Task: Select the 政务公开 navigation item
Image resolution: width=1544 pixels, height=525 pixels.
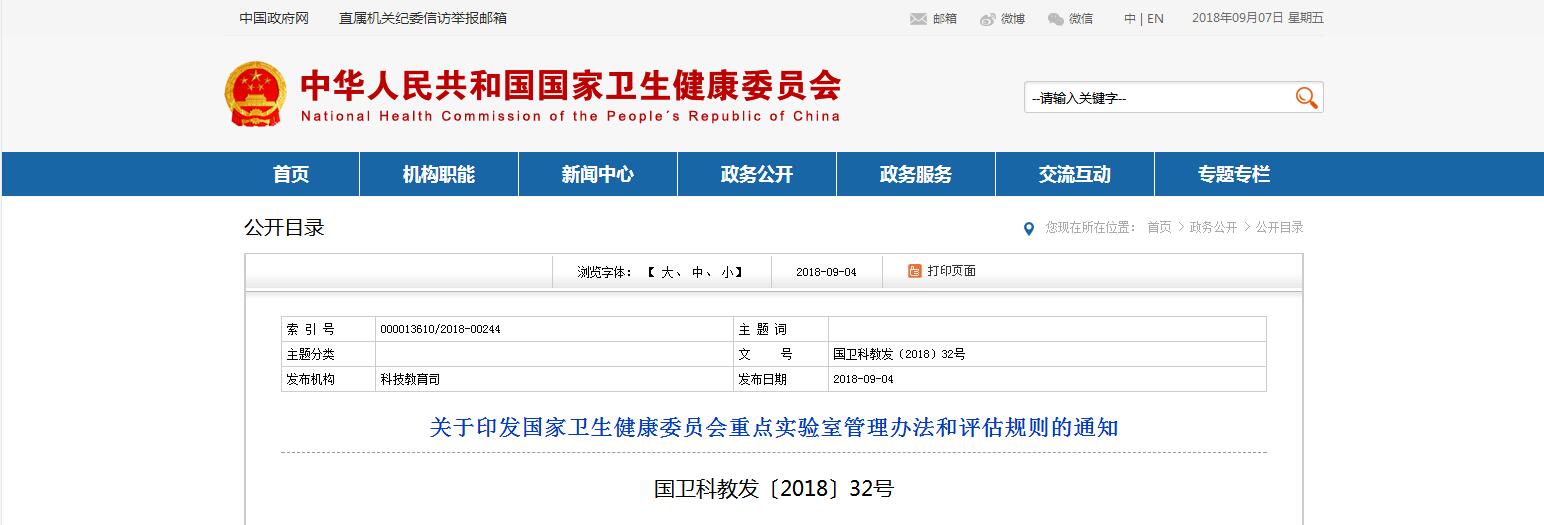Action: [x=756, y=175]
